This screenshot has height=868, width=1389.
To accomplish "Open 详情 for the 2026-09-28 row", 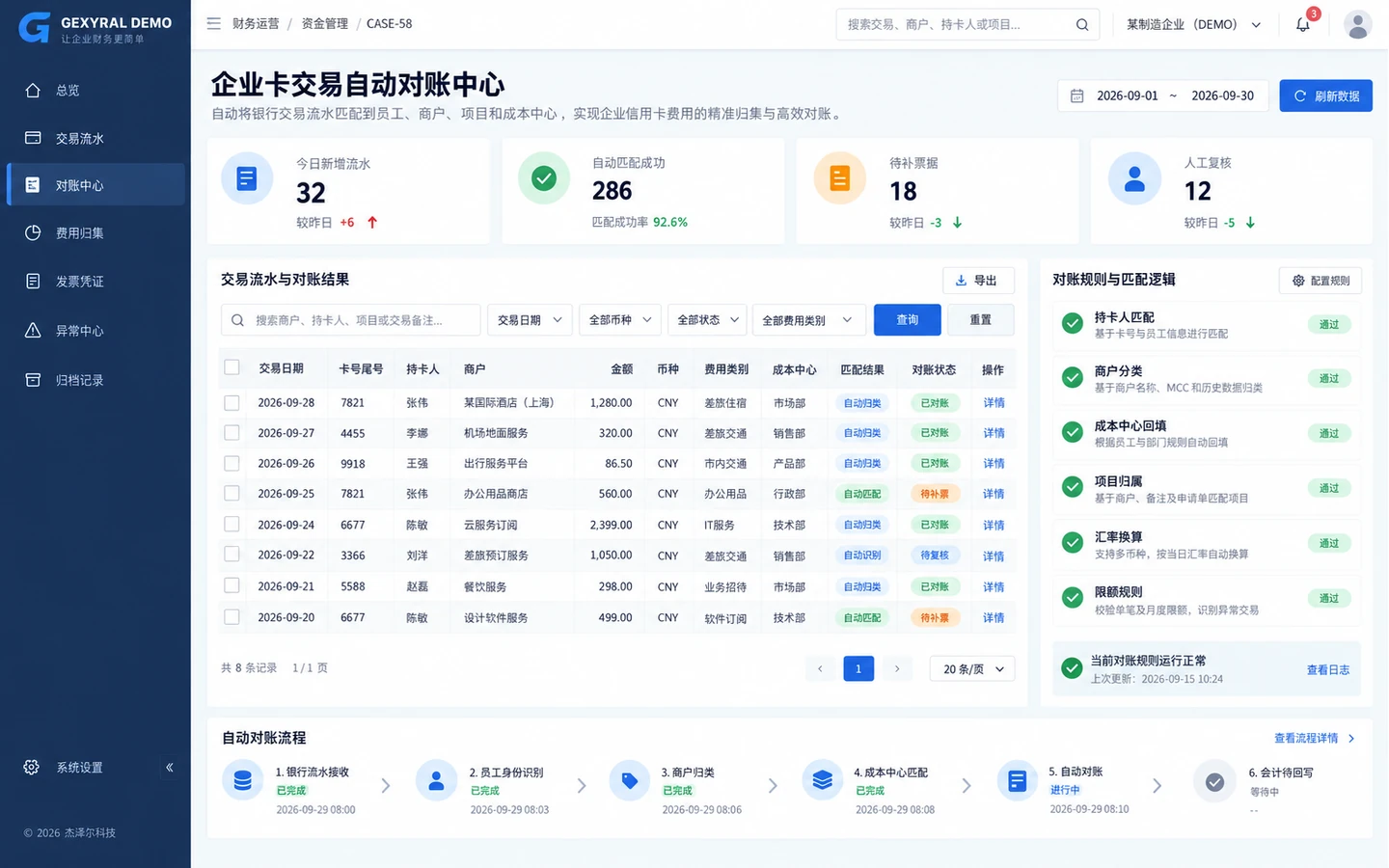I will [x=994, y=403].
